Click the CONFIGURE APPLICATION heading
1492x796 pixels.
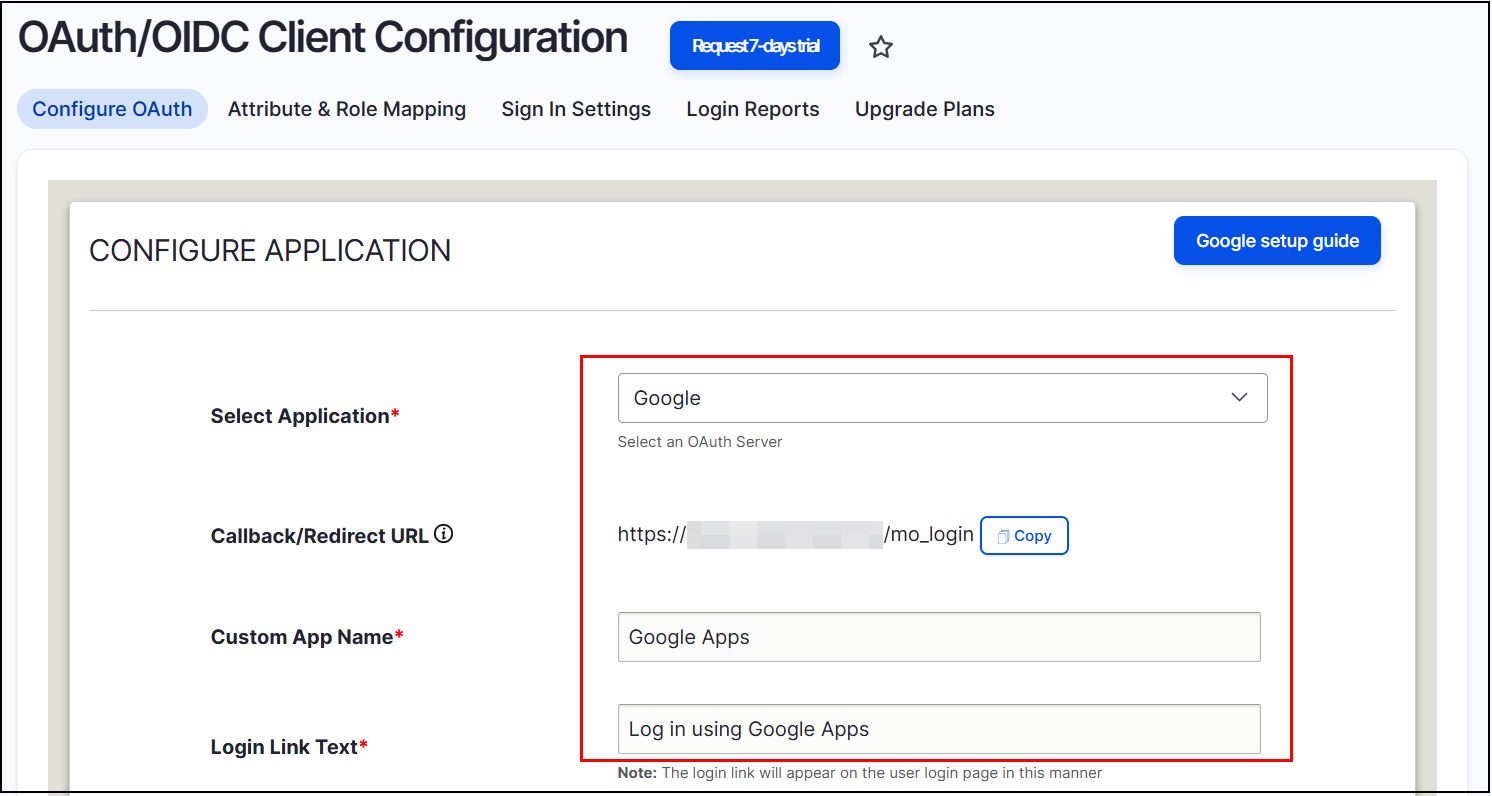(270, 250)
